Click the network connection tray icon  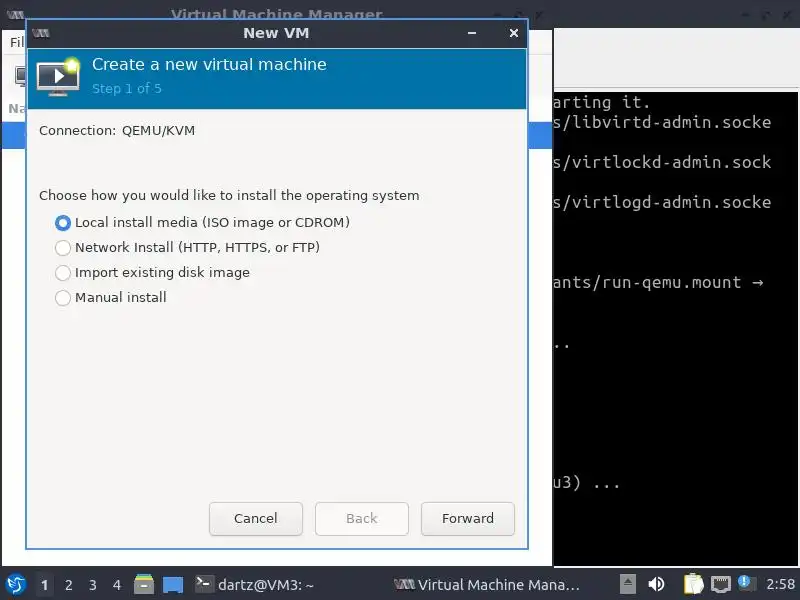coord(721,584)
